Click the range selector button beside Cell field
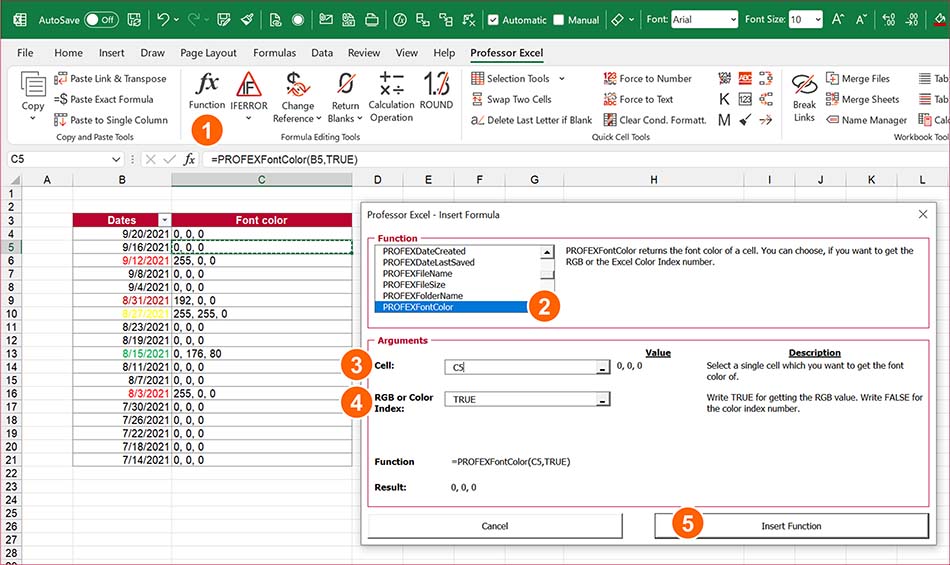Screen dimensions: 950x565 pos(602,367)
